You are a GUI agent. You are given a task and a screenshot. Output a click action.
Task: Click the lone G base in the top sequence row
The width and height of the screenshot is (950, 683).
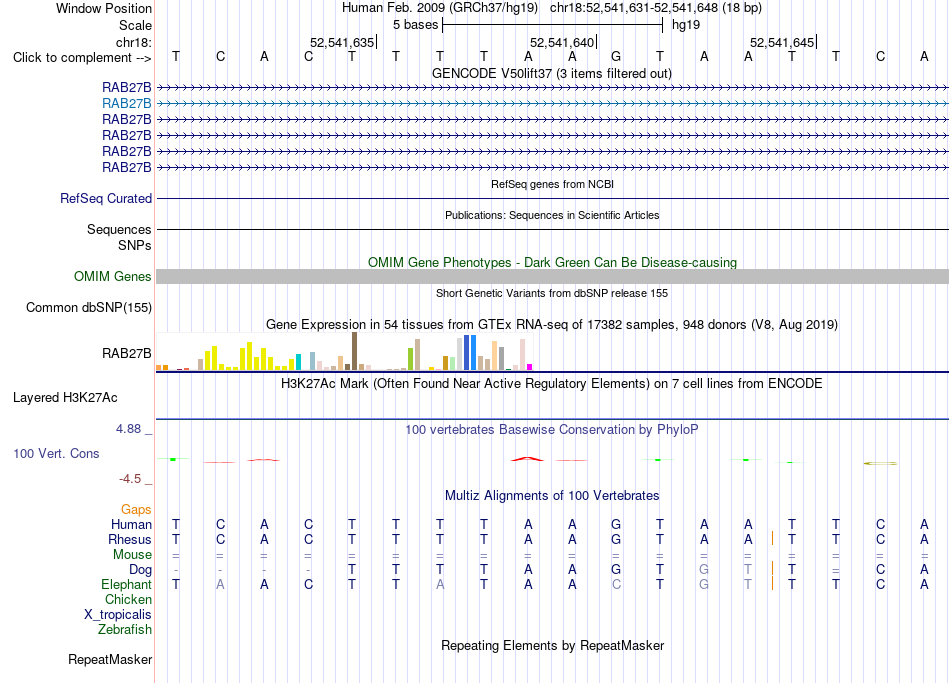616,56
